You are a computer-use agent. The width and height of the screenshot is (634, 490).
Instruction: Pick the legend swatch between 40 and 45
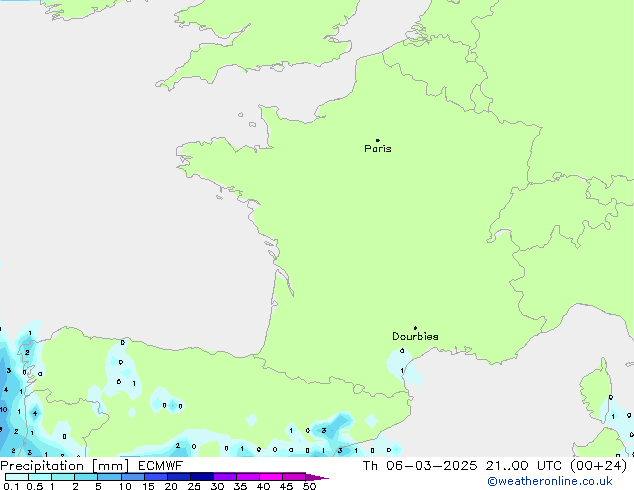click(x=271, y=477)
